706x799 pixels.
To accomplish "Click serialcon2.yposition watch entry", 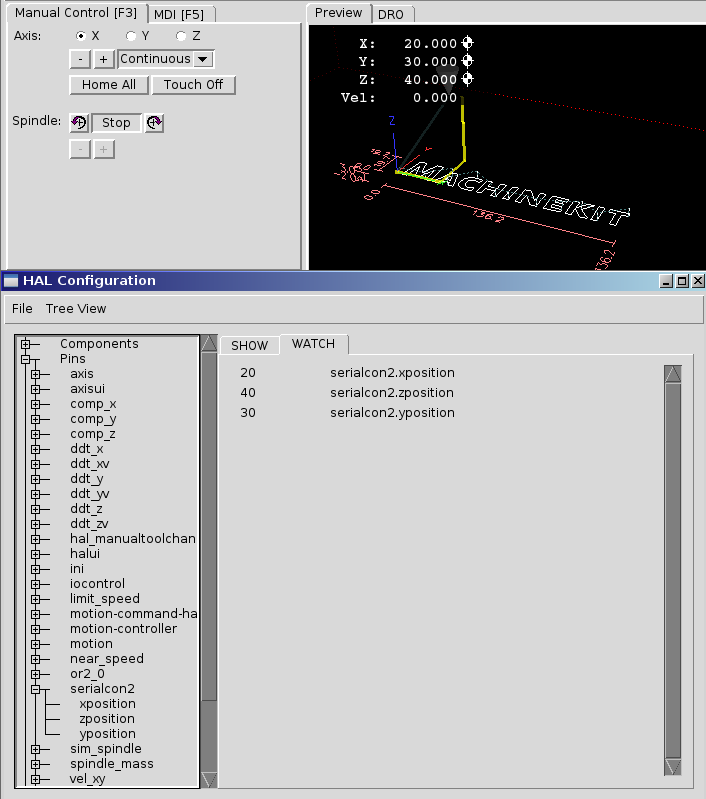I will click(x=392, y=413).
